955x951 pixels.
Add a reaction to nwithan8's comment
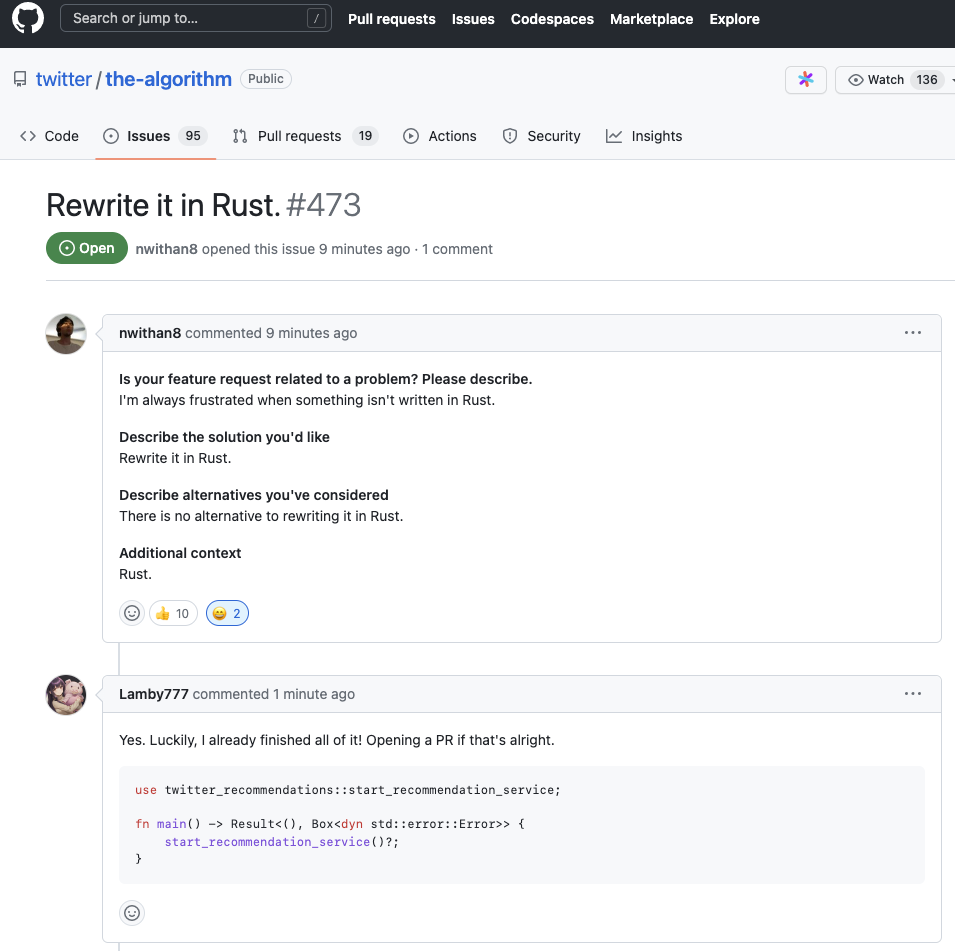tap(132, 613)
